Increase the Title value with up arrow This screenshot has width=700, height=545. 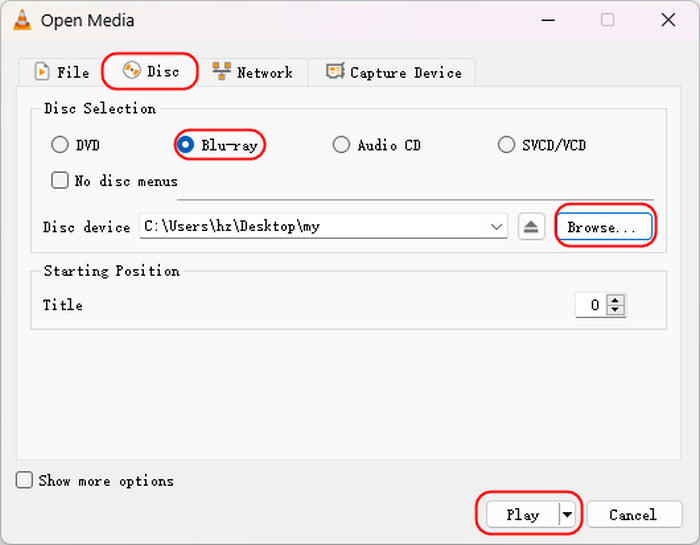tap(616, 300)
